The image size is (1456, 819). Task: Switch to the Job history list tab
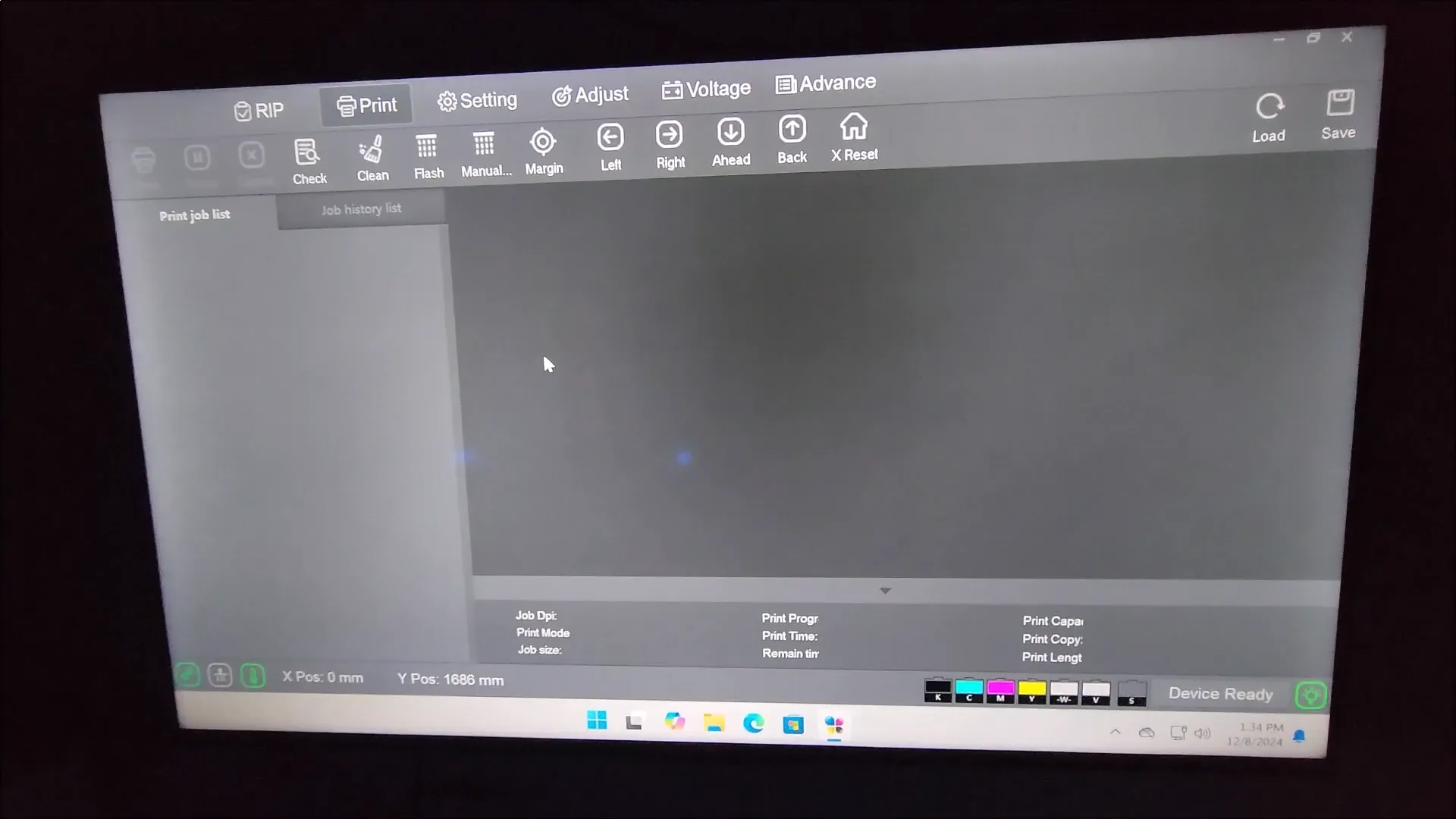361,209
